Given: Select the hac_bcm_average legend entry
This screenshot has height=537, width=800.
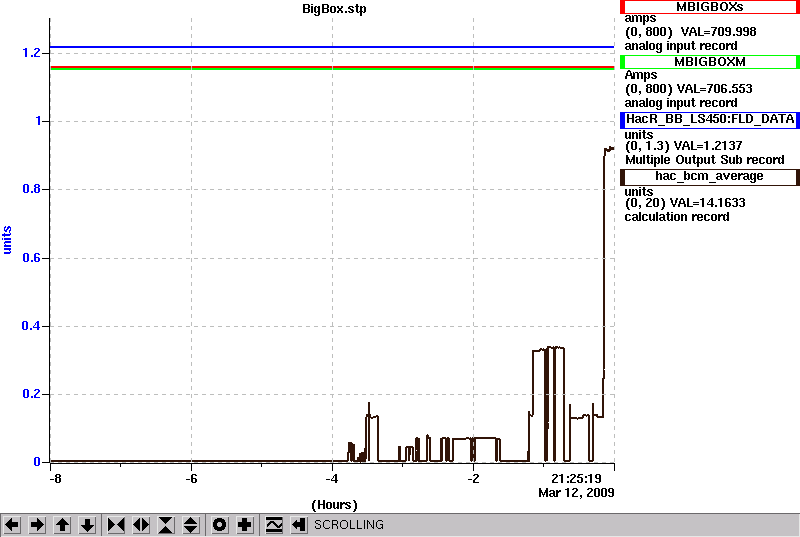Looking at the screenshot, I should (x=710, y=176).
